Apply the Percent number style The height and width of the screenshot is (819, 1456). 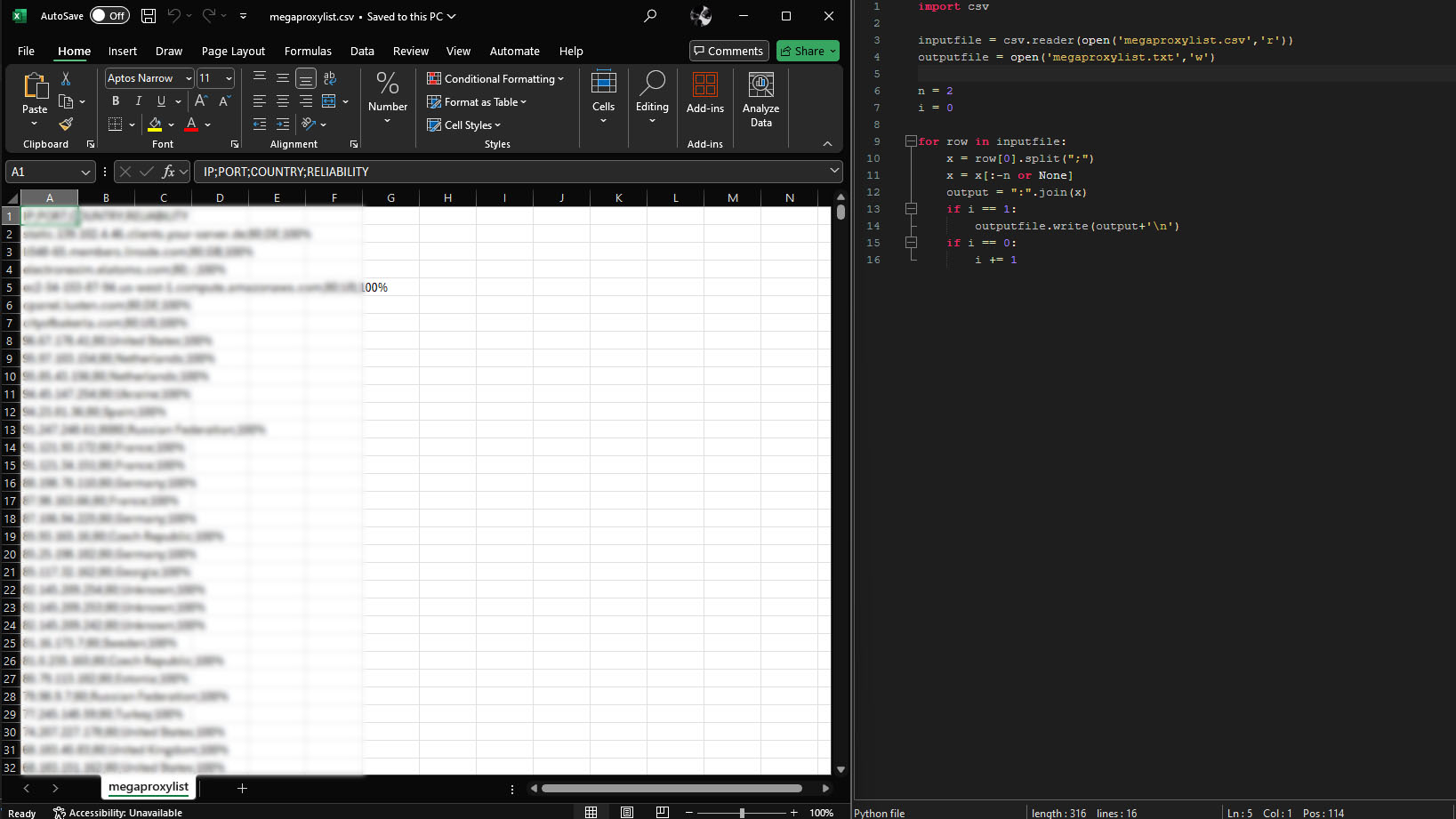pyautogui.click(x=388, y=84)
